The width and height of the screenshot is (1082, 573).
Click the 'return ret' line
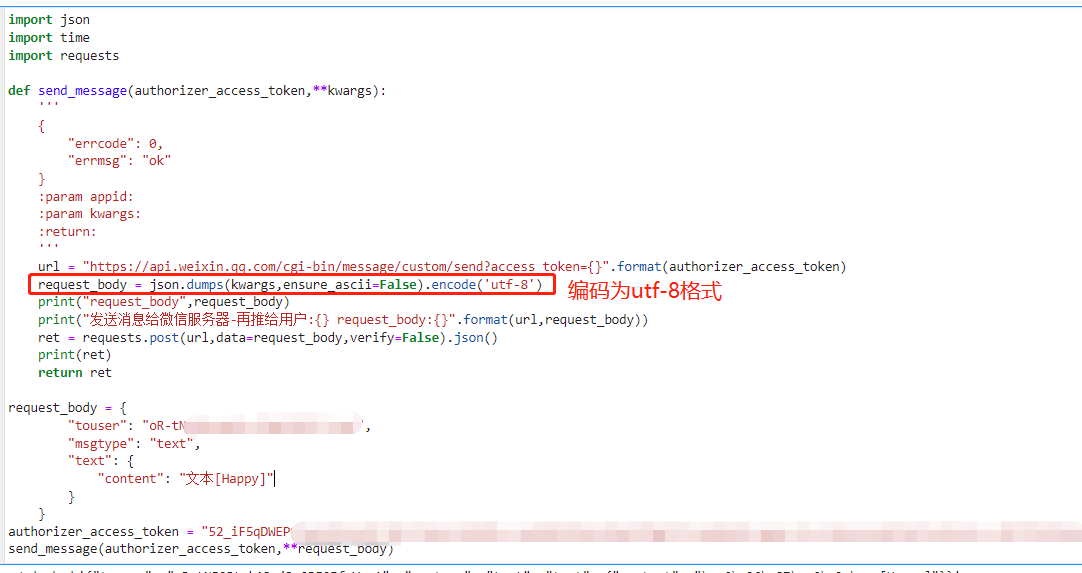[x=75, y=373]
